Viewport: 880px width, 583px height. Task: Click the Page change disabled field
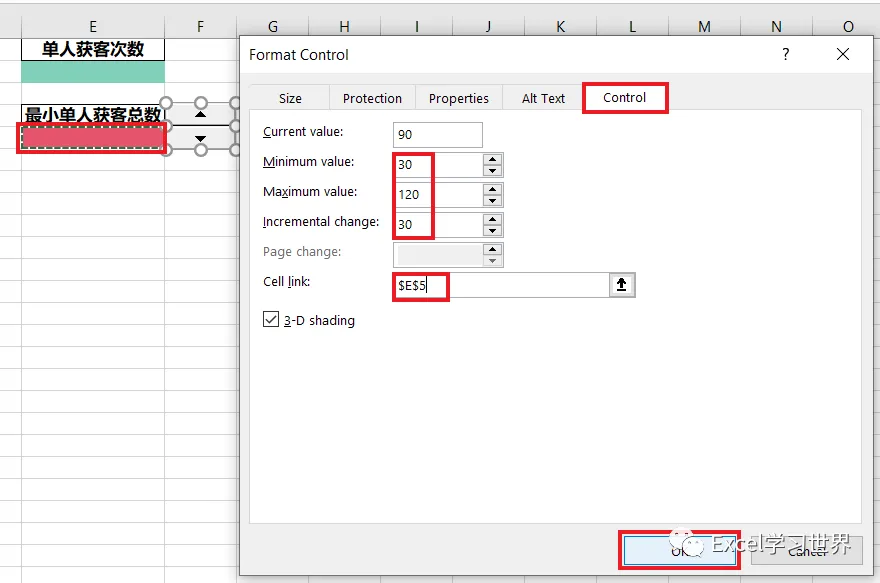437,255
